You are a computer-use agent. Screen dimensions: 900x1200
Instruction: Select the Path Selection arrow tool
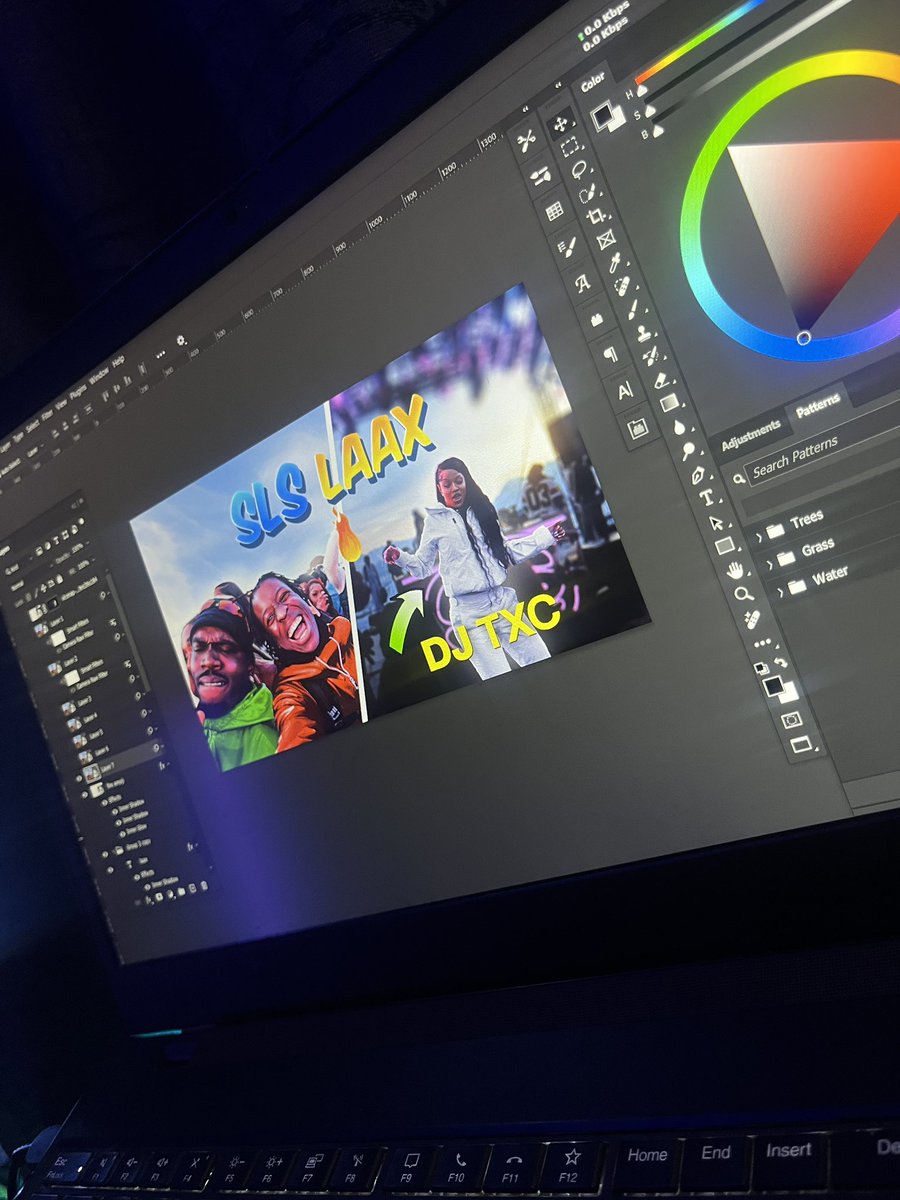716,523
